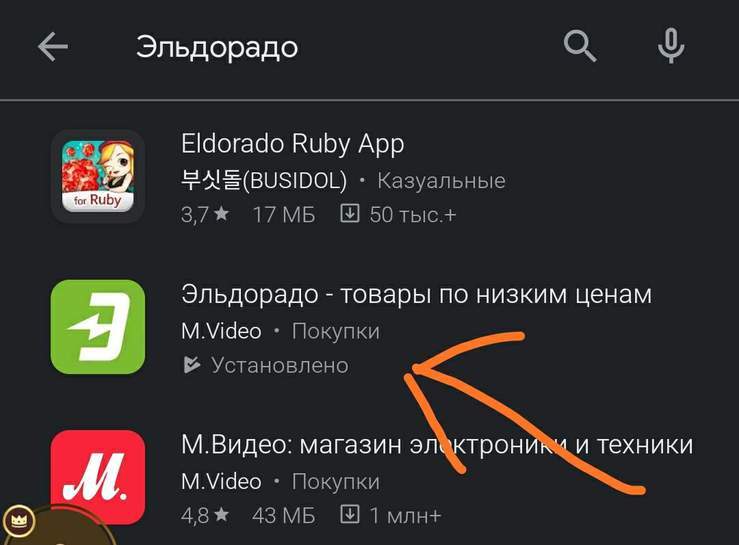Open Eldorado Ruby App title
Viewport: 739px width, 545px height.
tap(293, 144)
